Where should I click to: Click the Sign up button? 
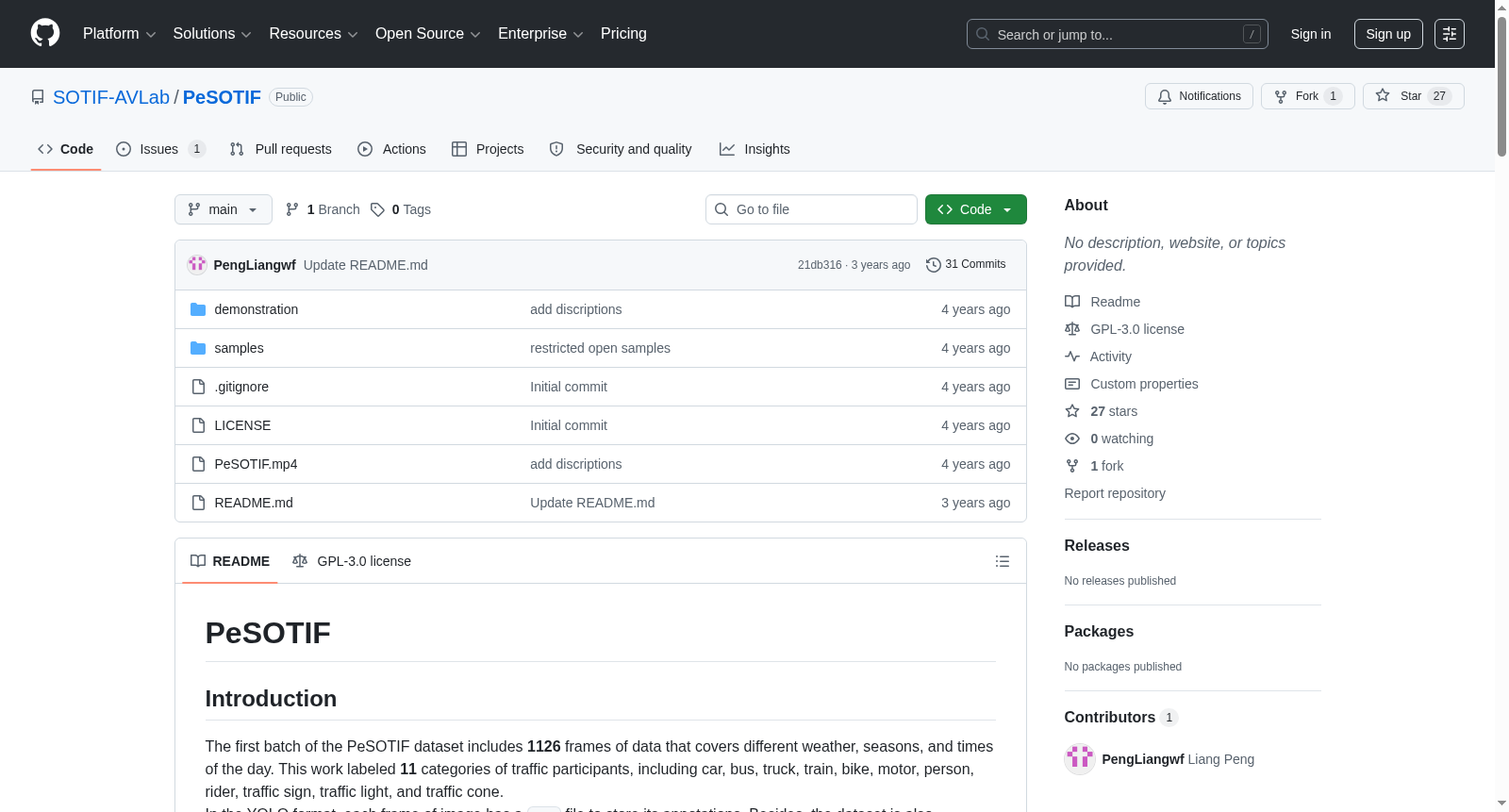1388,34
